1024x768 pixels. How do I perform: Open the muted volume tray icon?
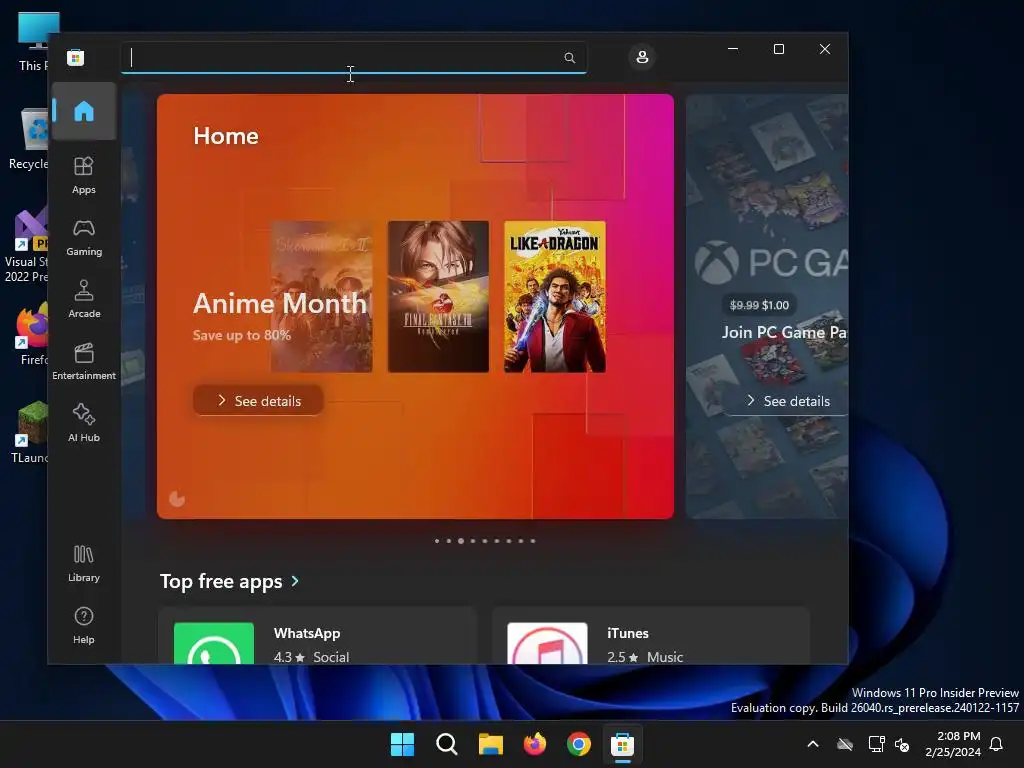(x=902, y=744)
